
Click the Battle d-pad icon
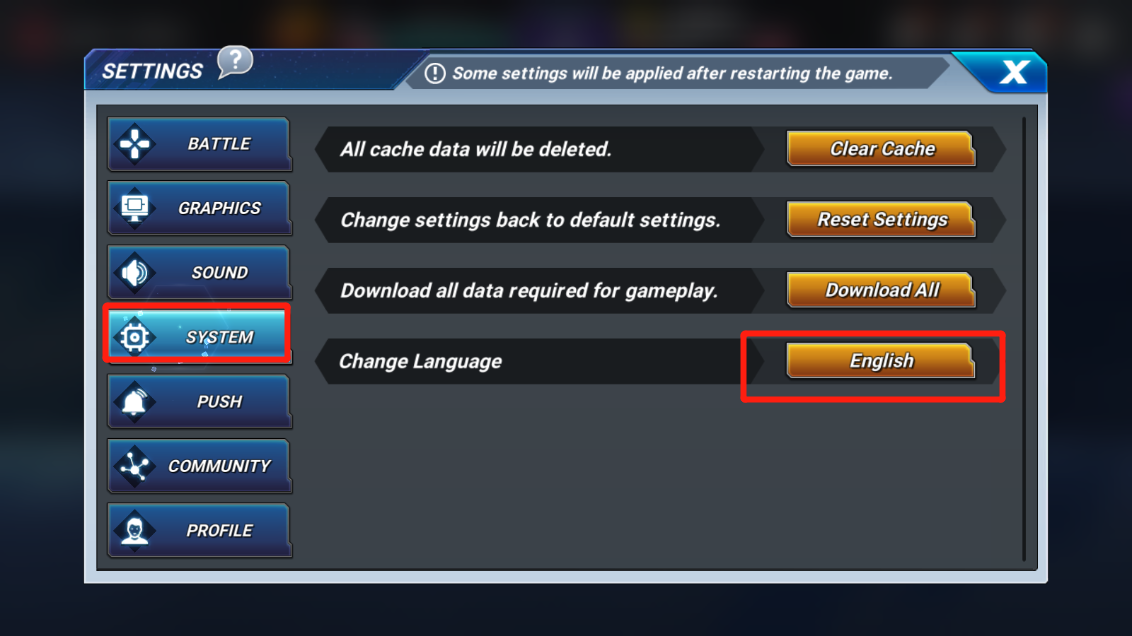[x=134, y=143]
